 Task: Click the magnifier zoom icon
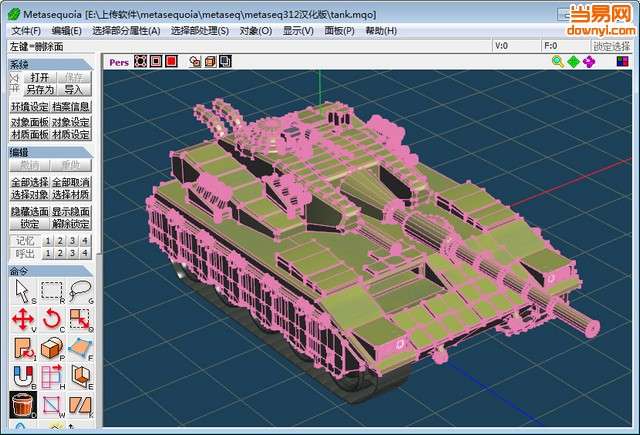(x=558, y=62)
